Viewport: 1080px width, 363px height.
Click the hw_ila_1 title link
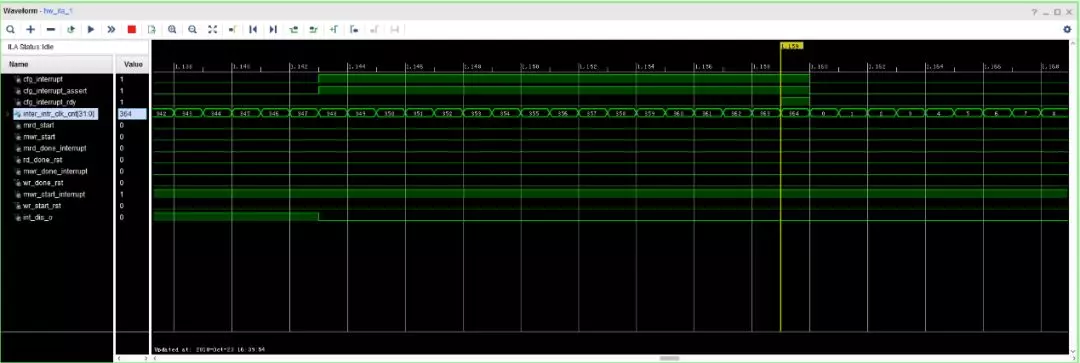click(x=58, y=12)
